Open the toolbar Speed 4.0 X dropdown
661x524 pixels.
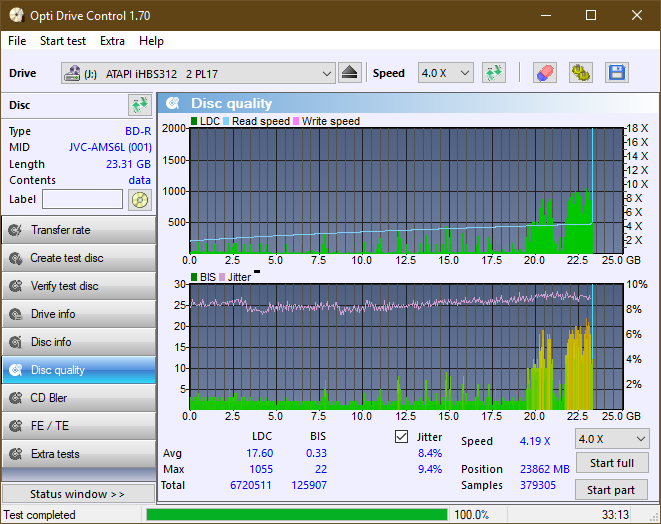(x=446, y=73)
